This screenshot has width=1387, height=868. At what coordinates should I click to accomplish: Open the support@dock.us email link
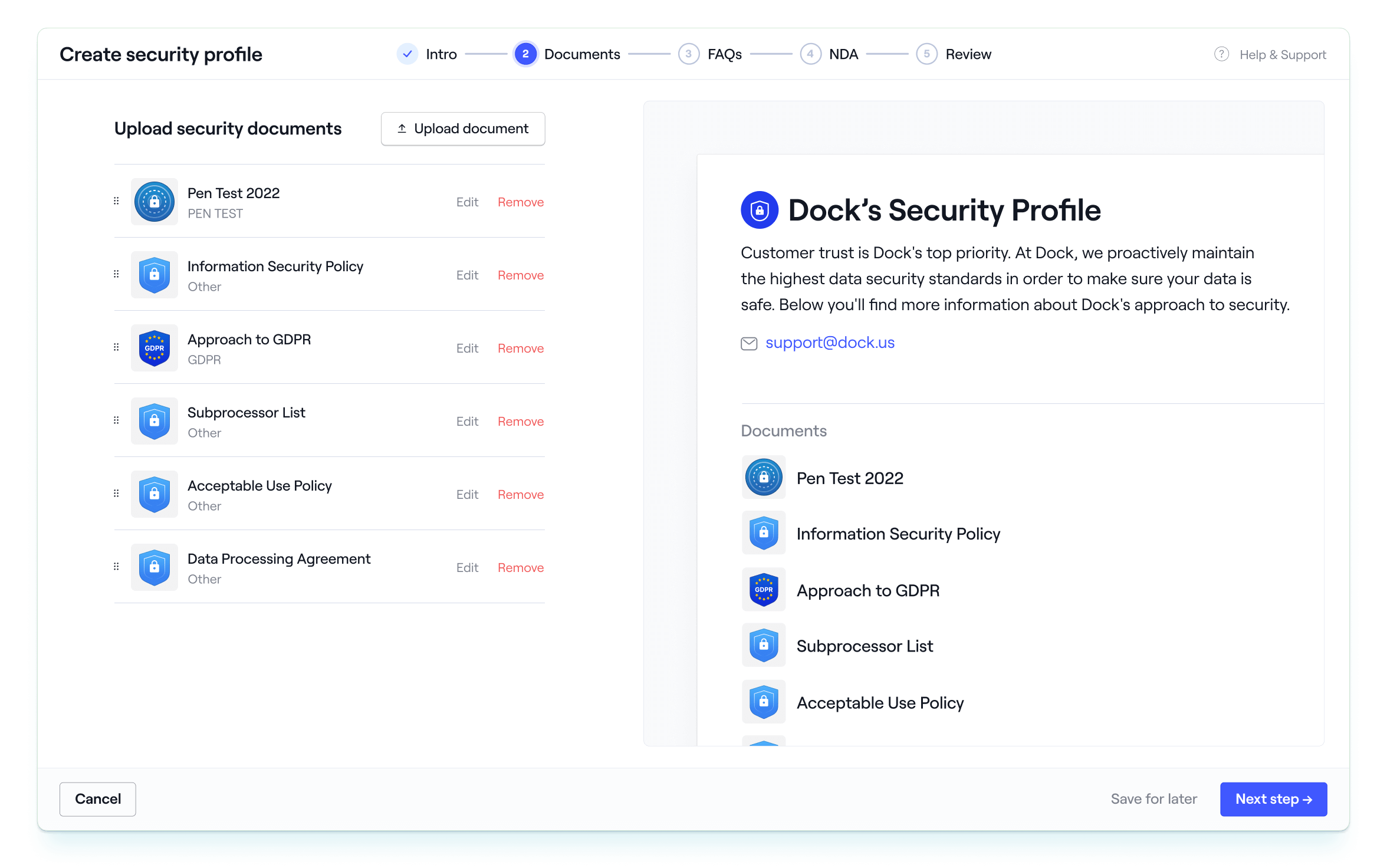click(x=829, y=342)
